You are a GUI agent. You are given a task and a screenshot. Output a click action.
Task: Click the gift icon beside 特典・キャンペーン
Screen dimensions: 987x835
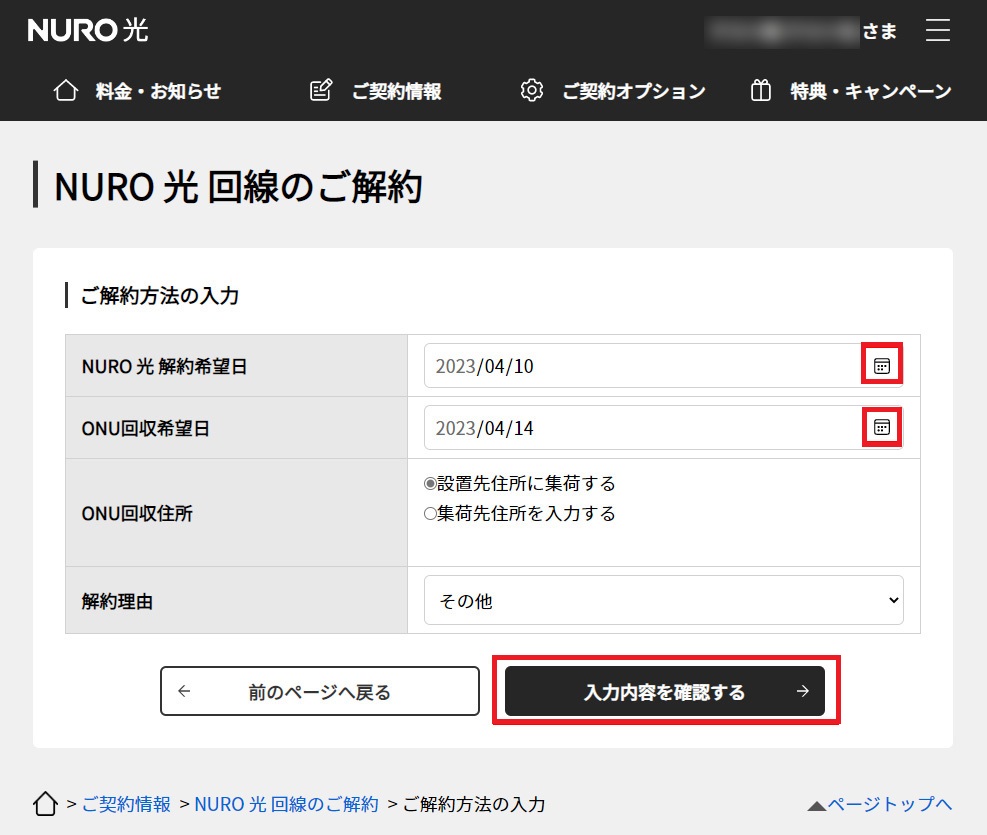pos(760,91)
